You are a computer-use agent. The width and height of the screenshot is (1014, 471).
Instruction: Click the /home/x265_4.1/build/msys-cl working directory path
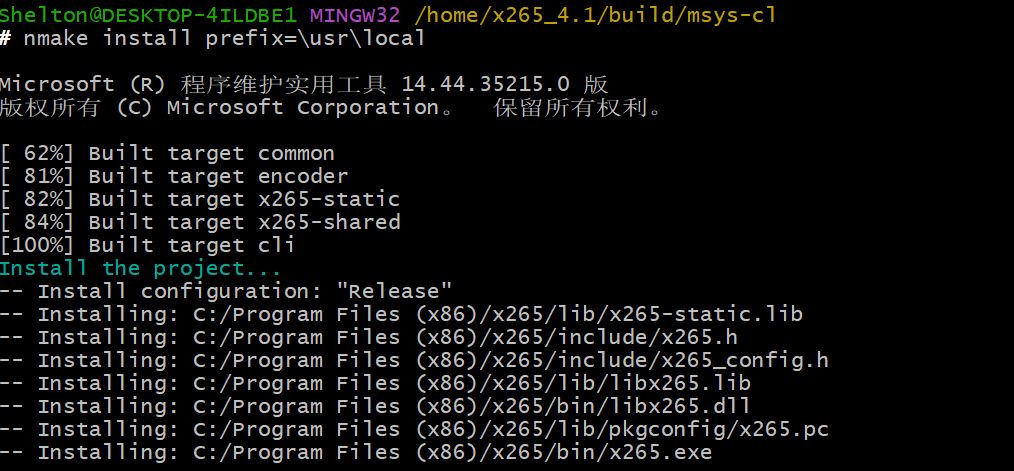click(x=594, y=15)
